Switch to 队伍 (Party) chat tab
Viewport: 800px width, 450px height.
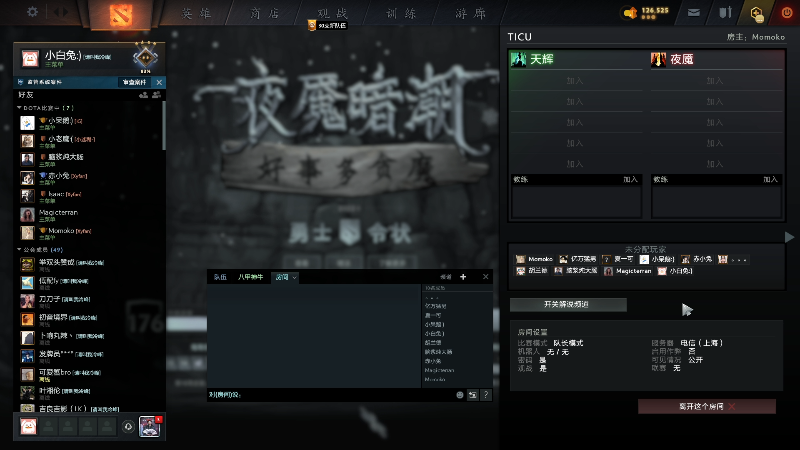point(220,277)
